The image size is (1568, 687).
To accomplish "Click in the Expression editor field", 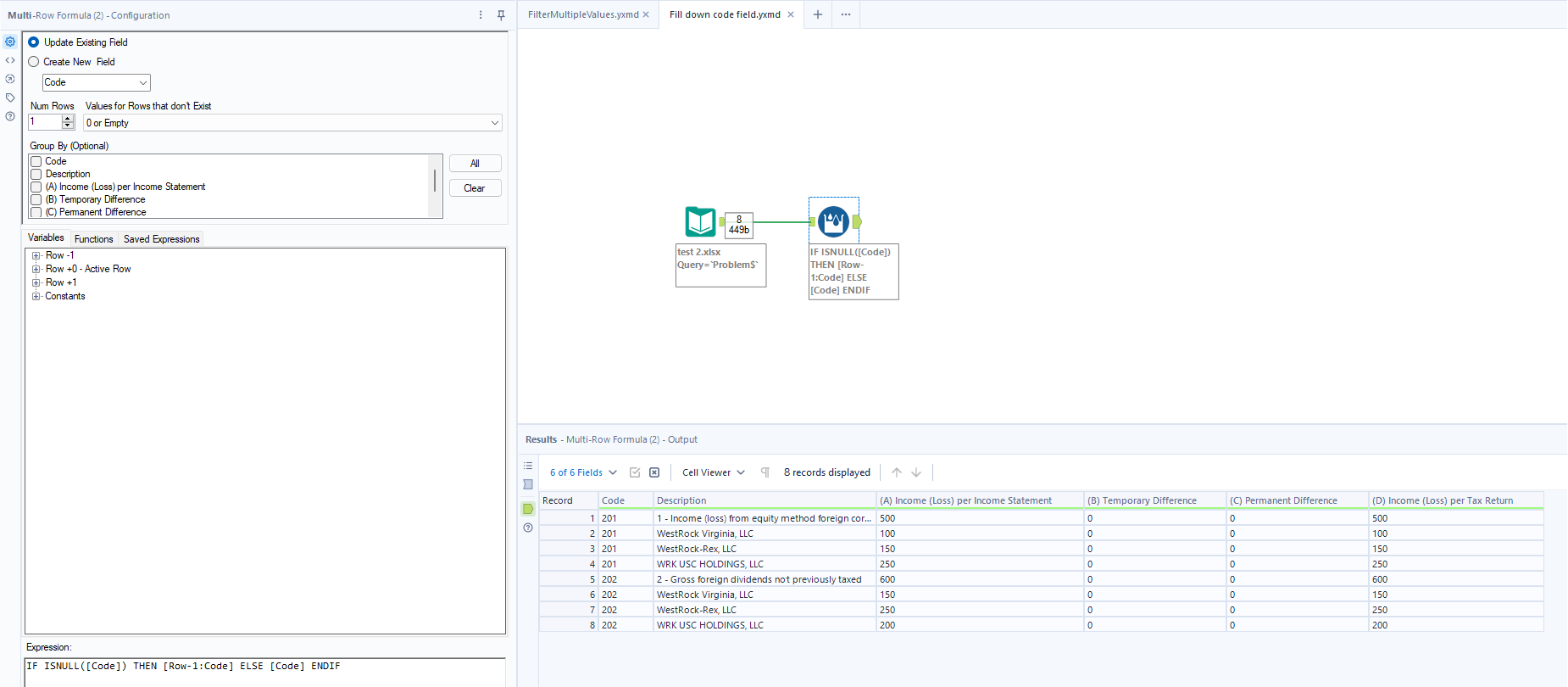I will (x=264, y=672).
